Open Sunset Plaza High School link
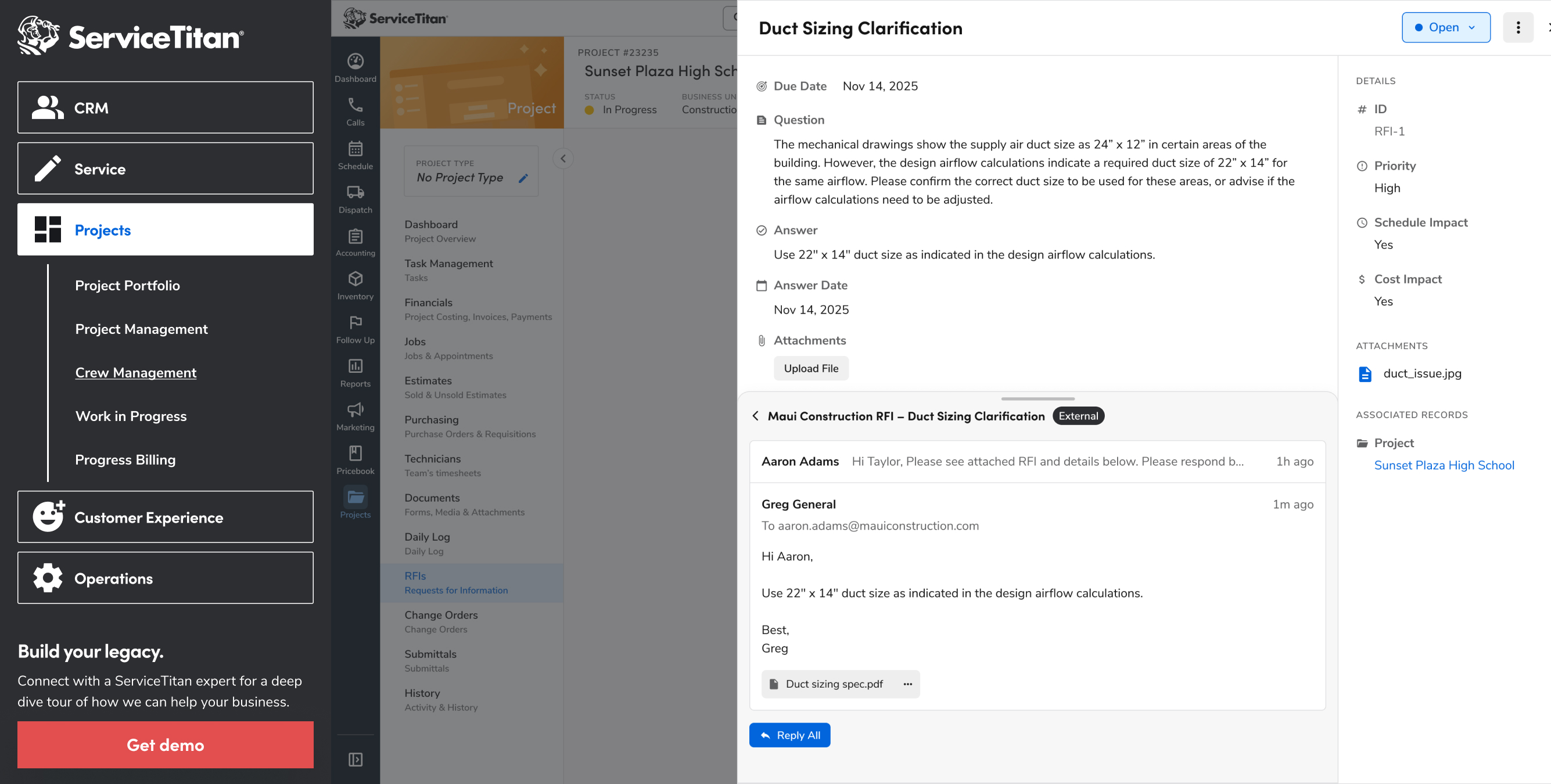 1443,465
